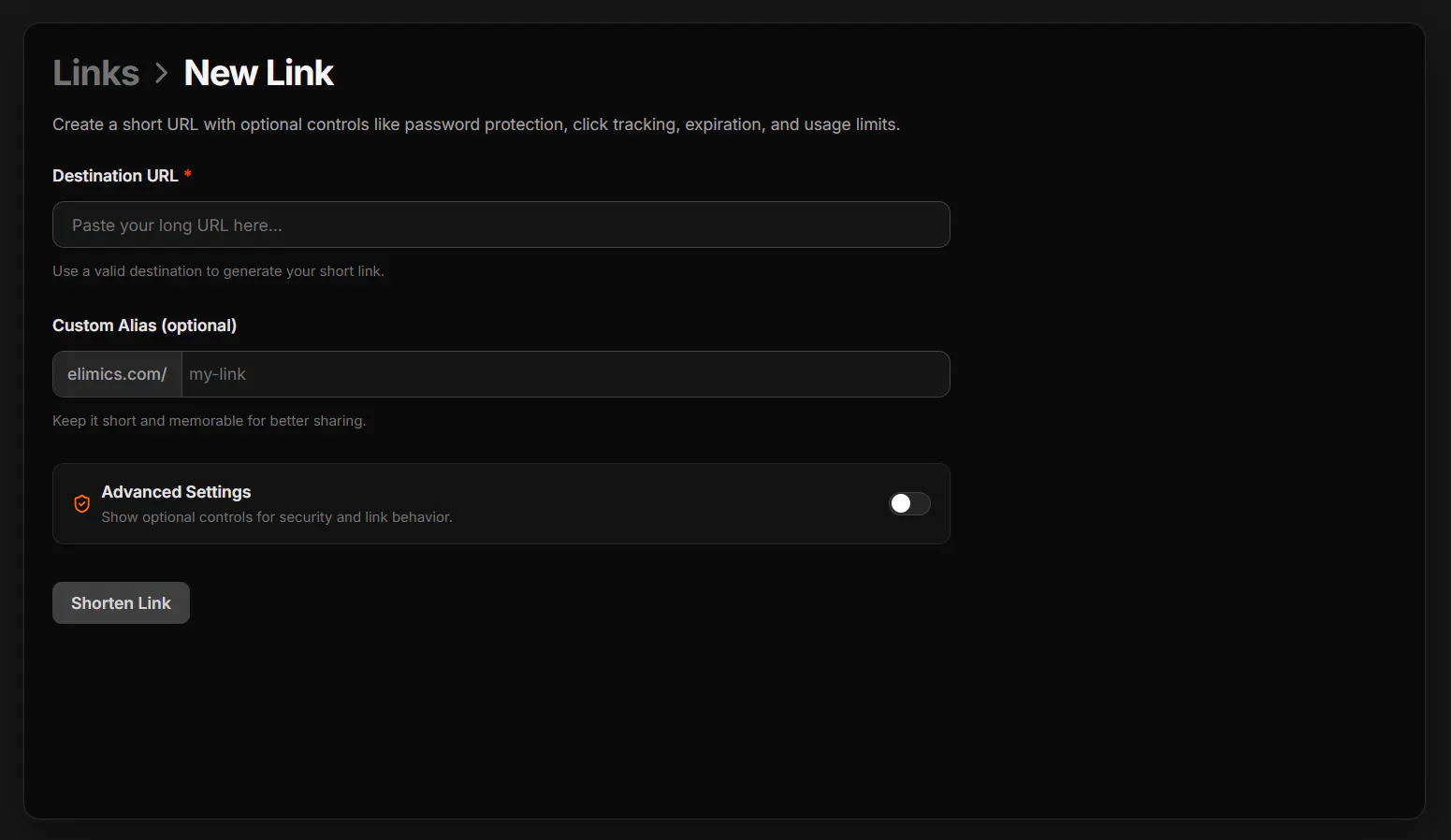
Task: Click the Shorten Link button
Action: pyautogui.click(x=121, y=603)
